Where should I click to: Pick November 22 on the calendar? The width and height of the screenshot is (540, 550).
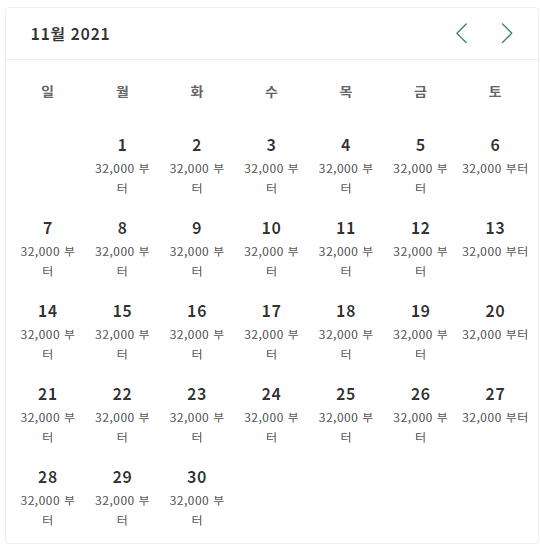click(122, 415)
